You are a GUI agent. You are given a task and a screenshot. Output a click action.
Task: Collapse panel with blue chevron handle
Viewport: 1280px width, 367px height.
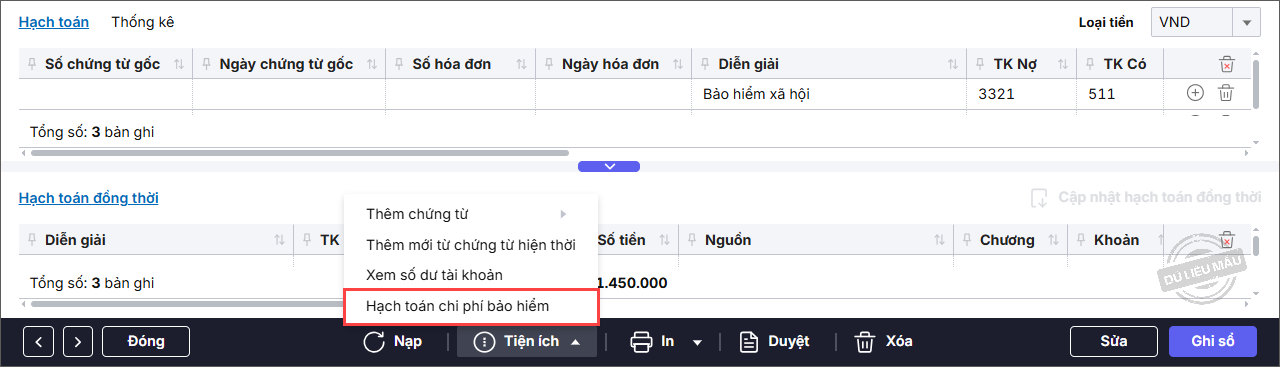point(609,166)
